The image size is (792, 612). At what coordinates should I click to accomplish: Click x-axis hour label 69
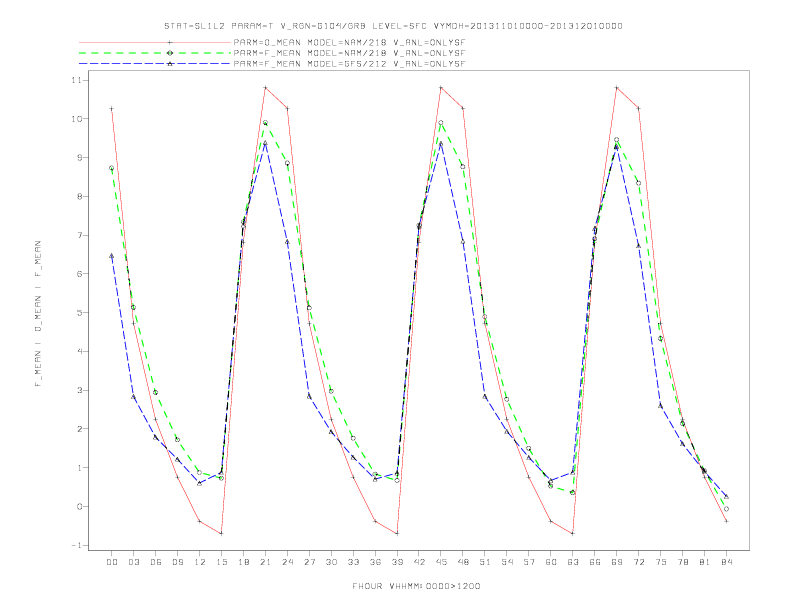coord(617,562)
